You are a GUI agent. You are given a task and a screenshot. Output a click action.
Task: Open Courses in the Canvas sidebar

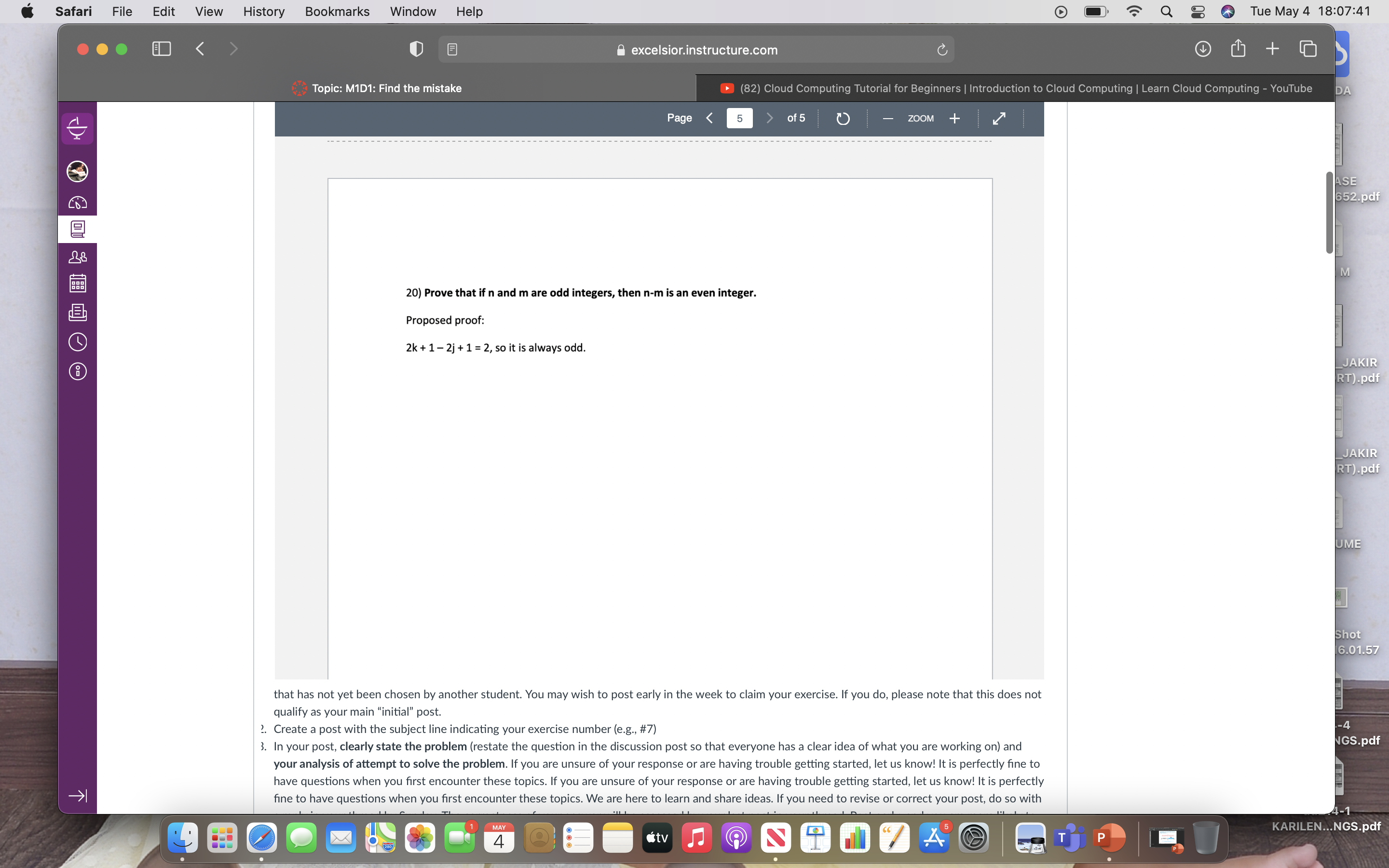coord(78,229)
